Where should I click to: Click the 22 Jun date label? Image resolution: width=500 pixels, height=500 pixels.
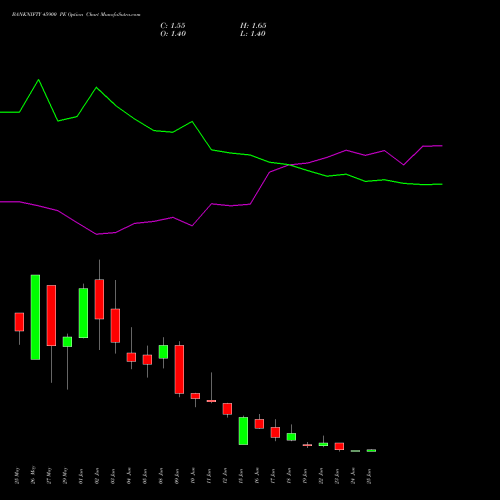[321, 476]
